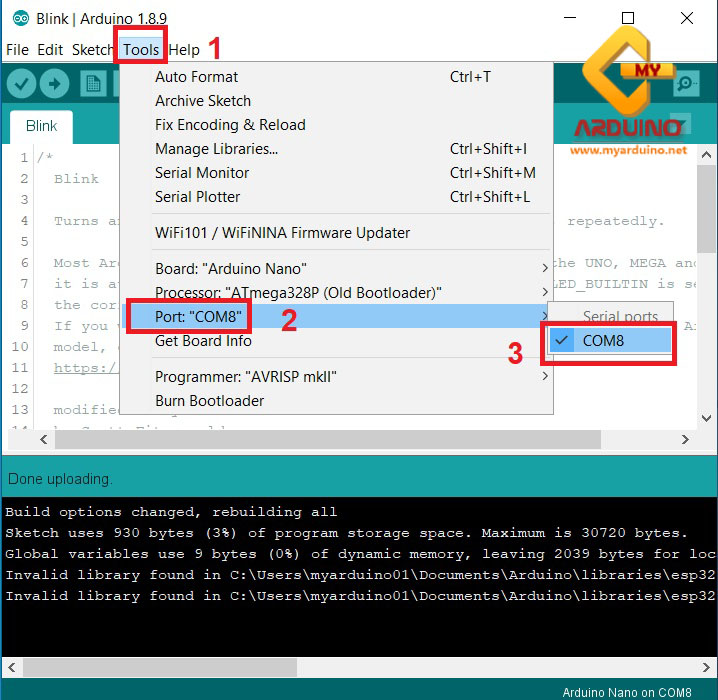Click Burn Bootloader menu entry

click(x=209, y=400)
